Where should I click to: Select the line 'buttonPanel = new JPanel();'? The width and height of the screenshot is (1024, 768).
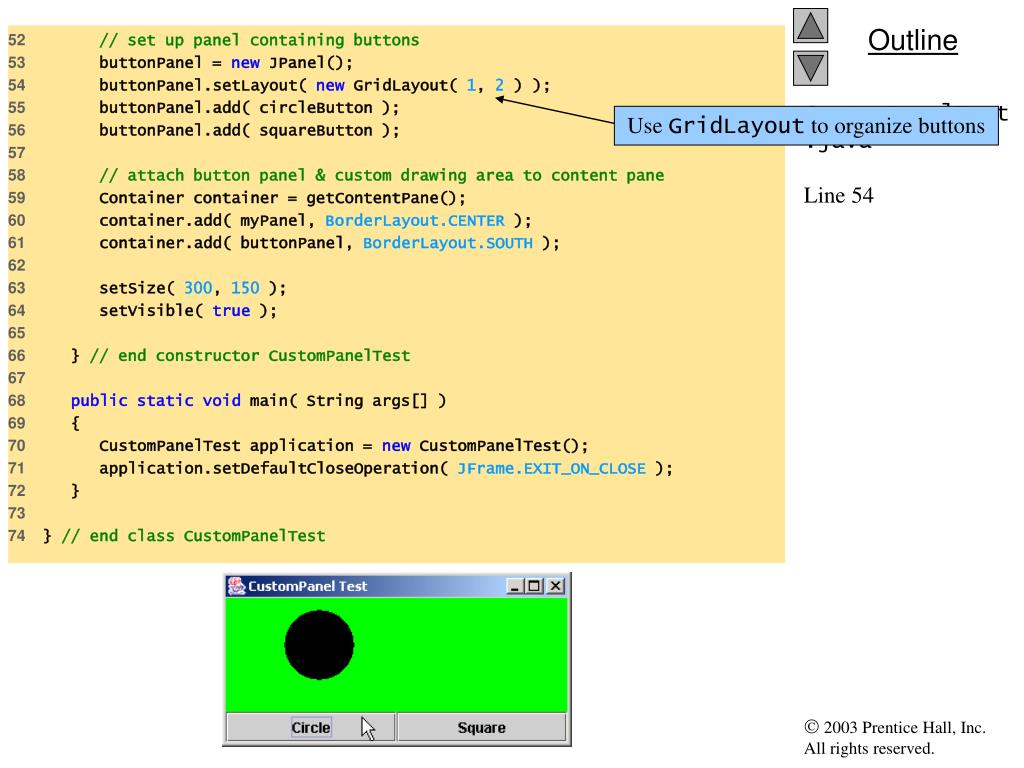tap(226, 63)
